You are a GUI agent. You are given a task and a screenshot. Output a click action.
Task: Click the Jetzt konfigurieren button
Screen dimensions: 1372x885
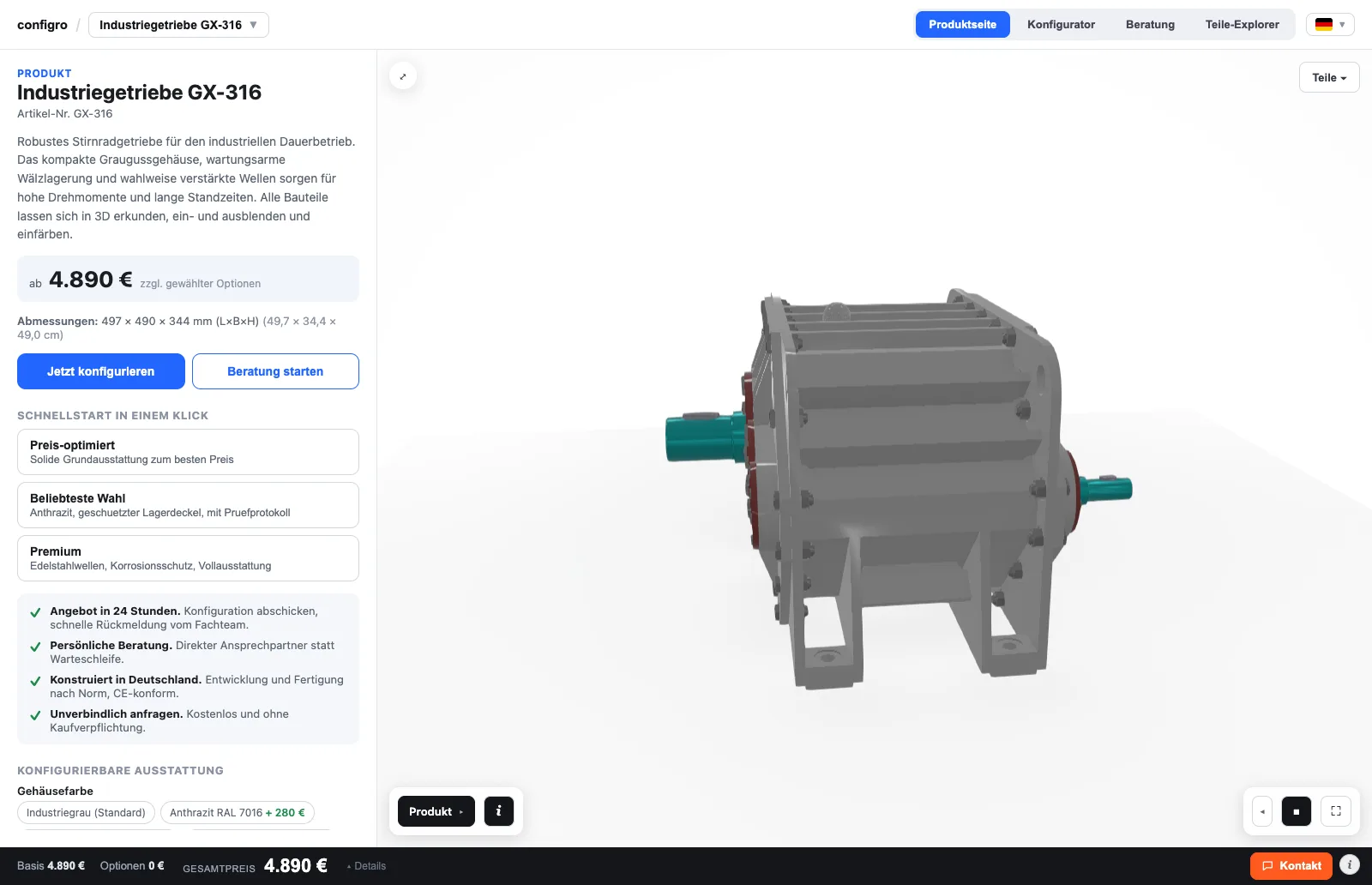[x=101, y=371]
